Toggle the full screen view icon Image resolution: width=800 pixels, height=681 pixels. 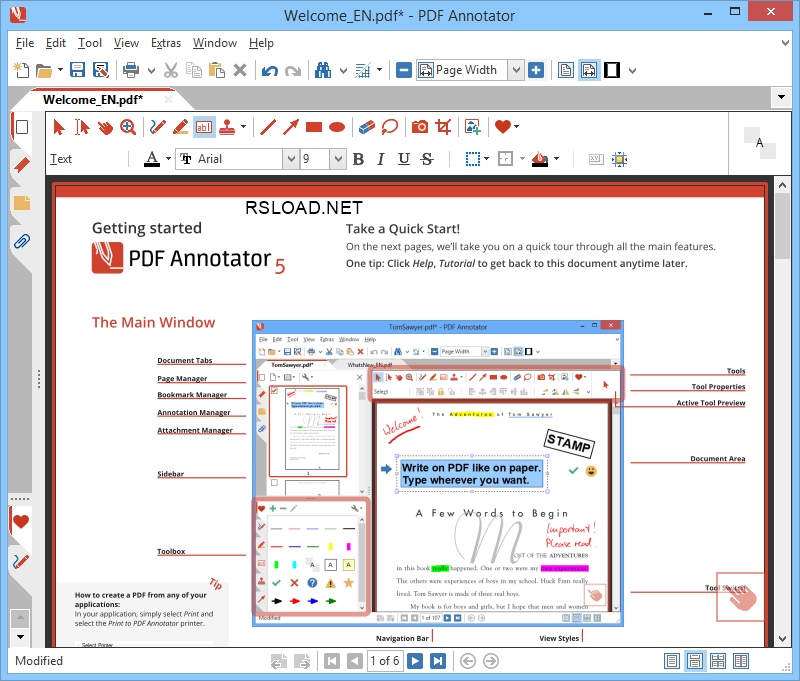[612, 70]
